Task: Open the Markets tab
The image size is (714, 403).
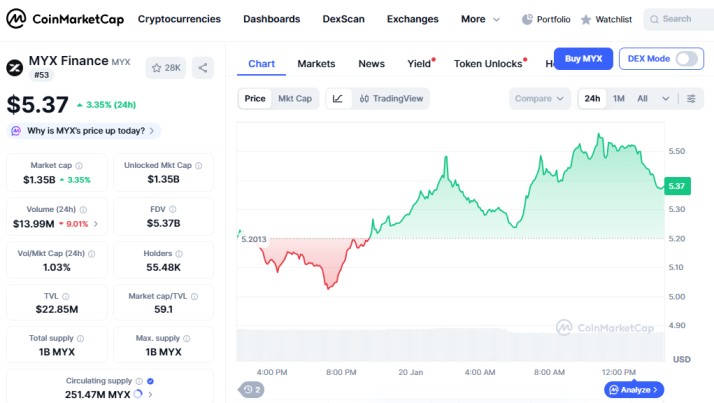Action: tap(316, 64)
